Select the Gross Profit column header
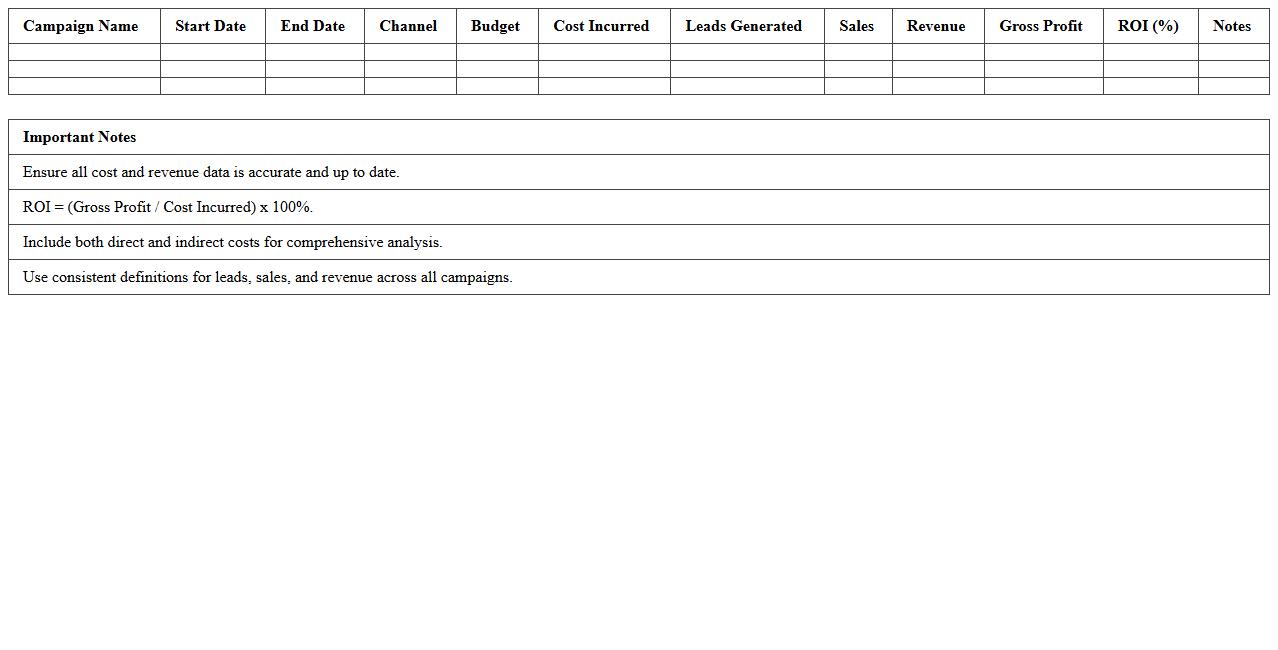 pos(1041,26)
